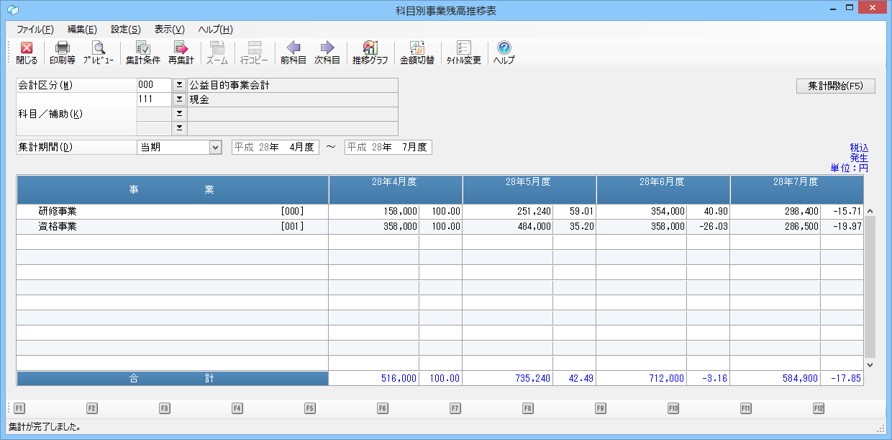
Task: Click the ヘルプ toolbar icon
Action: click(504, 53)
